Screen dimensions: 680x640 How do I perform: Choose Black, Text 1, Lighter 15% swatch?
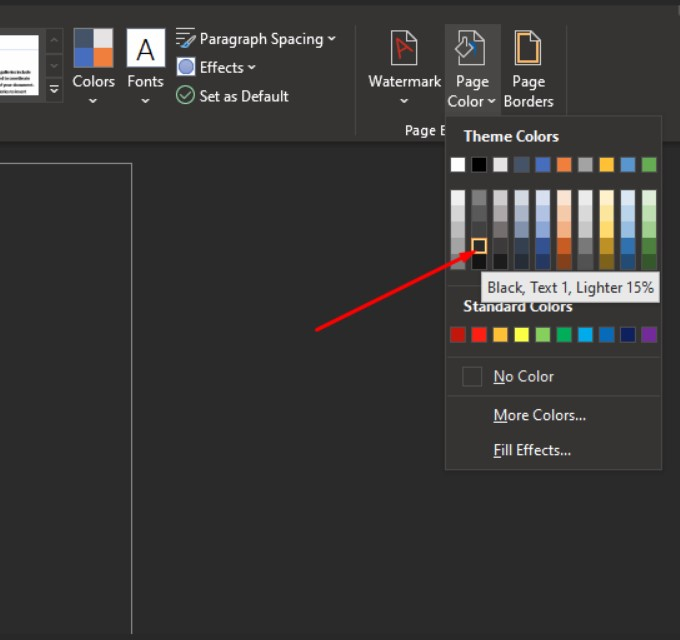tap(479, 245)
